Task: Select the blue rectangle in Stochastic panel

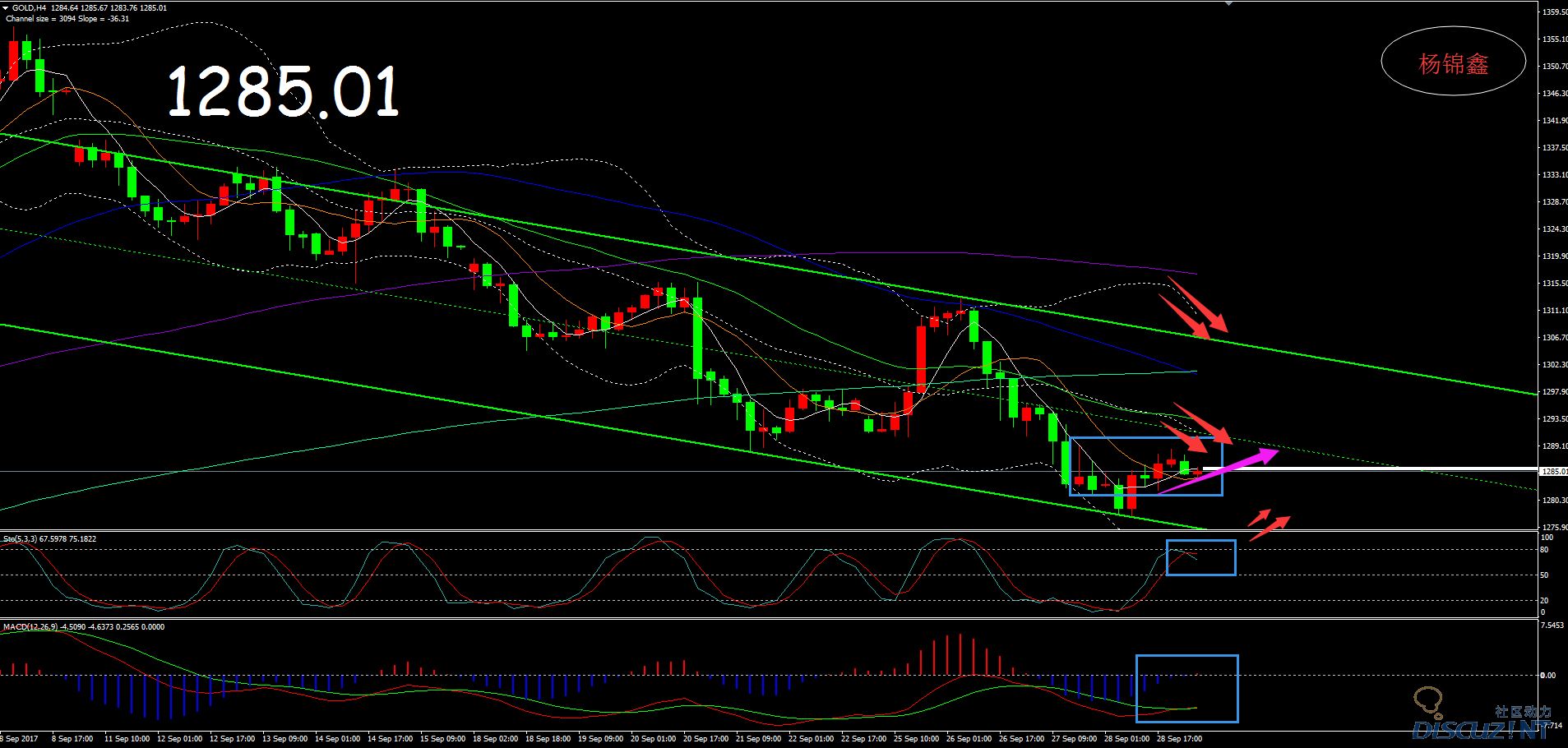Action: click(x=1200, y=541)
